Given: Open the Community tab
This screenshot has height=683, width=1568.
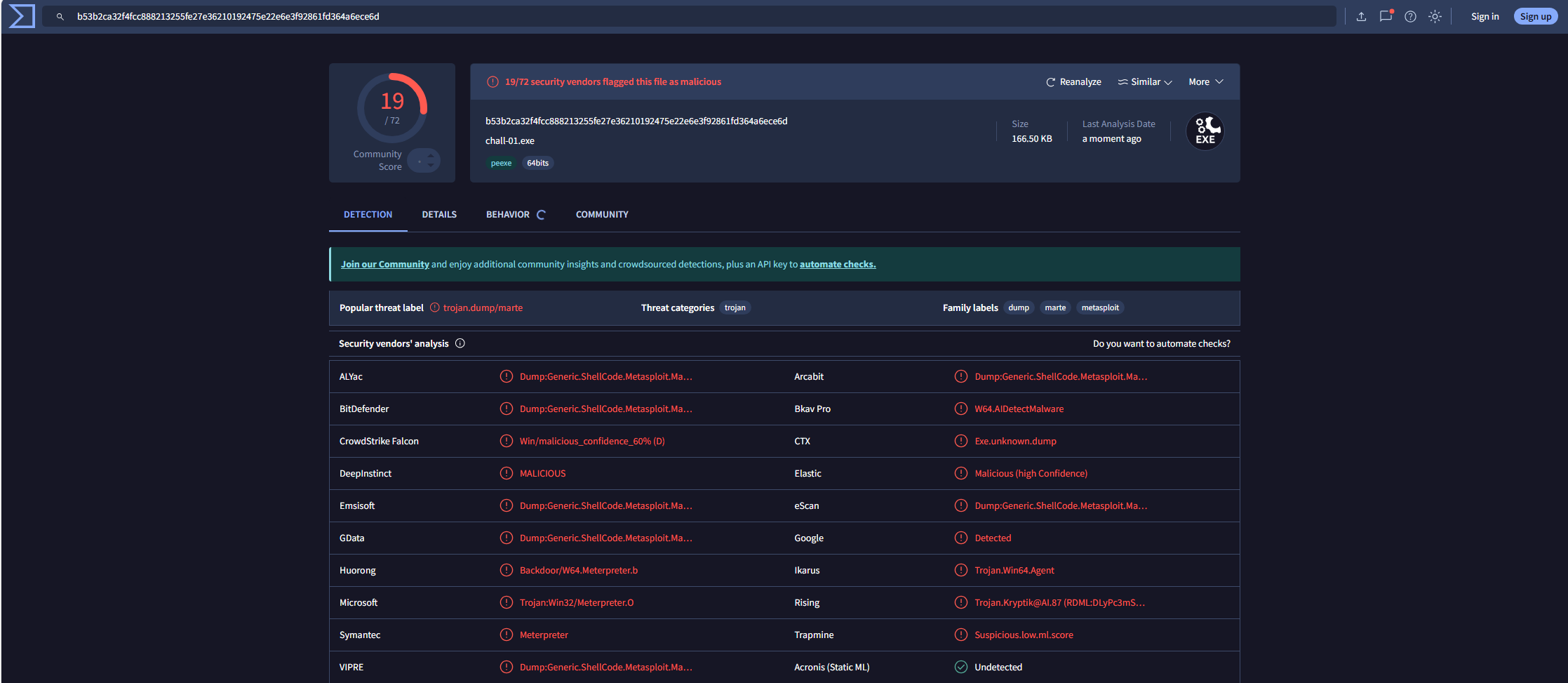Looking at the screenshot, I should [602, 215].
